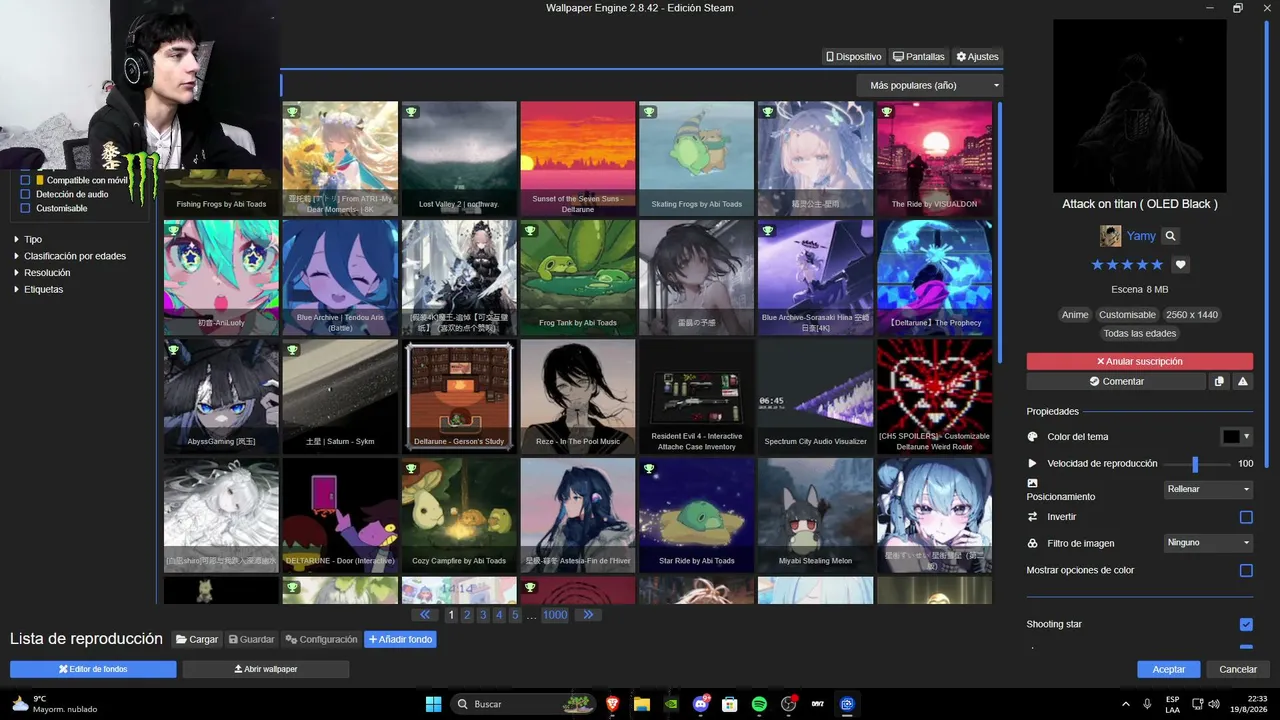Show hidden system tray icons
This screenshot has width=1280, height=720.
coord(1126,704)
